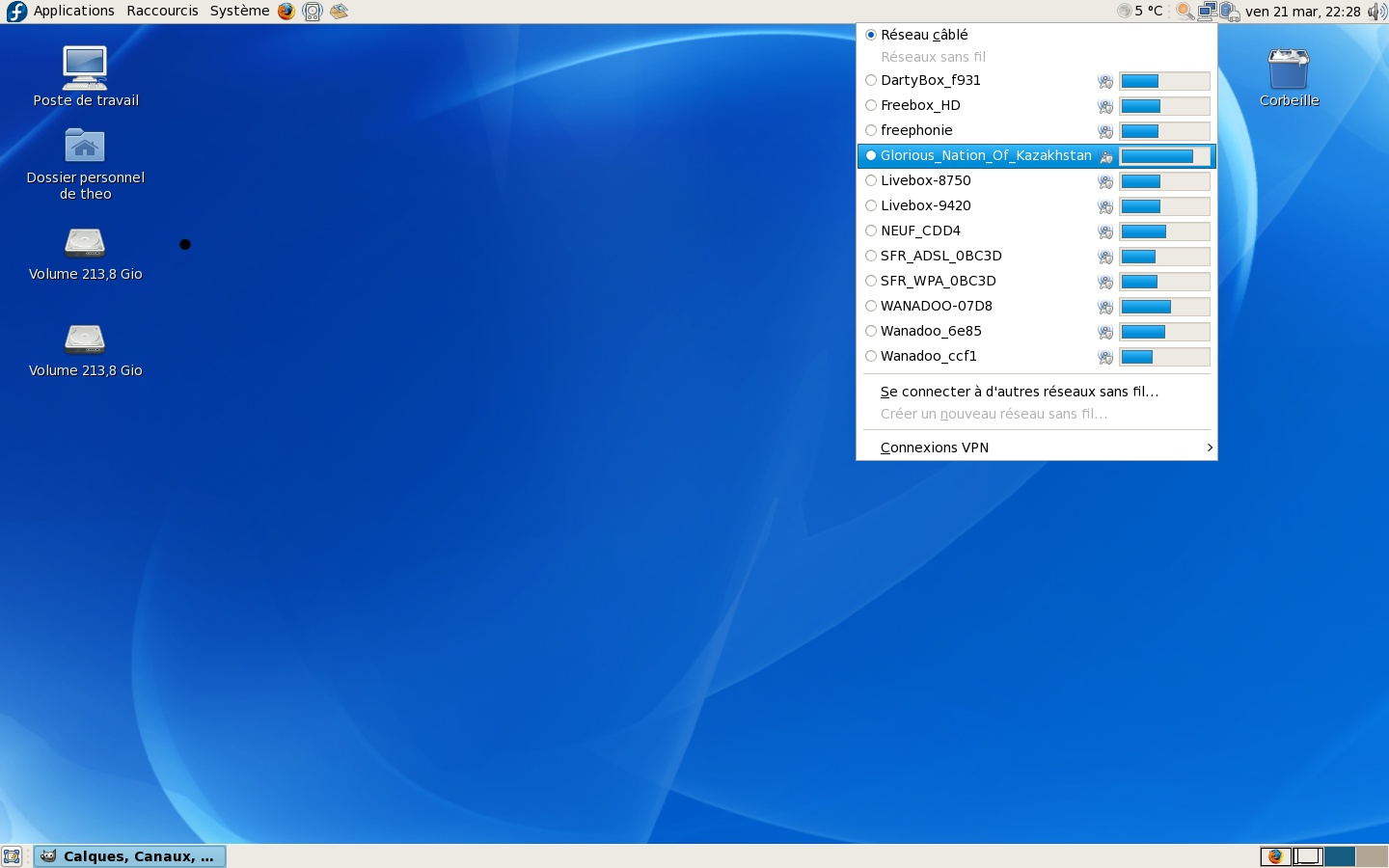Click the magnifier search icon in tray

(x=1185, y=12)
